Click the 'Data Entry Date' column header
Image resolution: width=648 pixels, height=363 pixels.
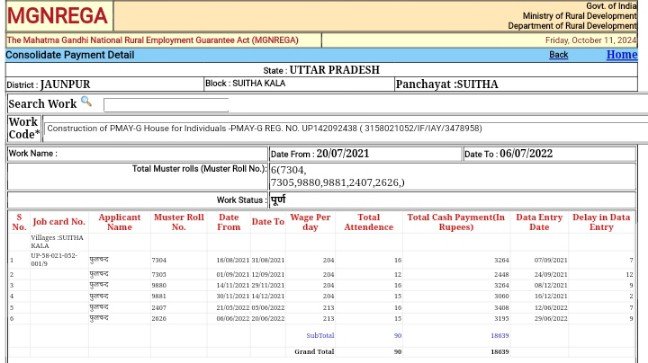click(539, 222)
